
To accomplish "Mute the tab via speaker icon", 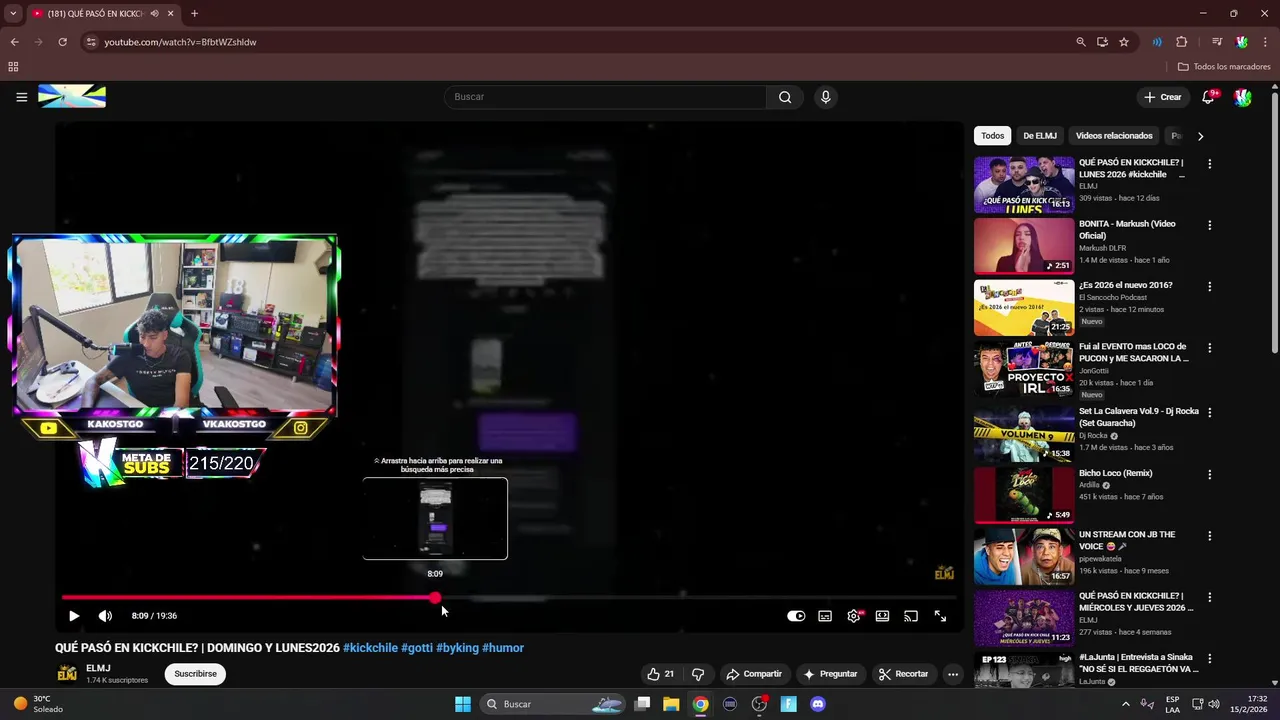I will tap(154, 14).
